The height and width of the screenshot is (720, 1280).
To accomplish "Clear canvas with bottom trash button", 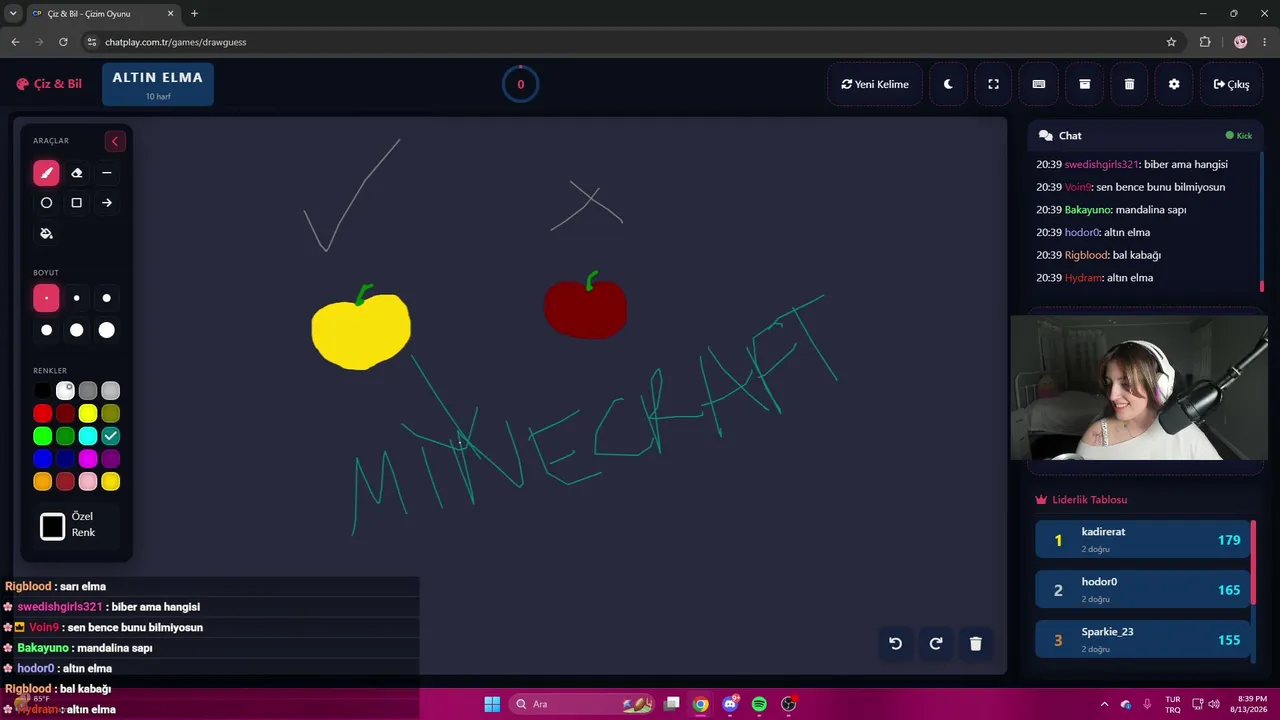I will point(976,643).
